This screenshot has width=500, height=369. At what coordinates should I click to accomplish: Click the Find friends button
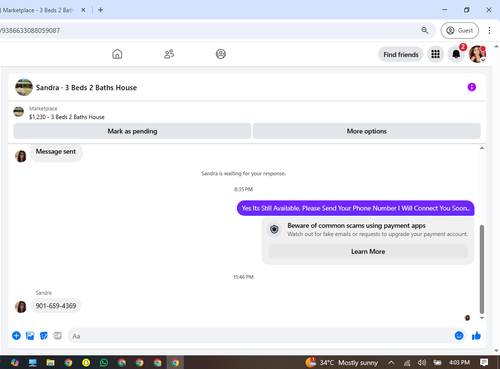coord(401,54)
